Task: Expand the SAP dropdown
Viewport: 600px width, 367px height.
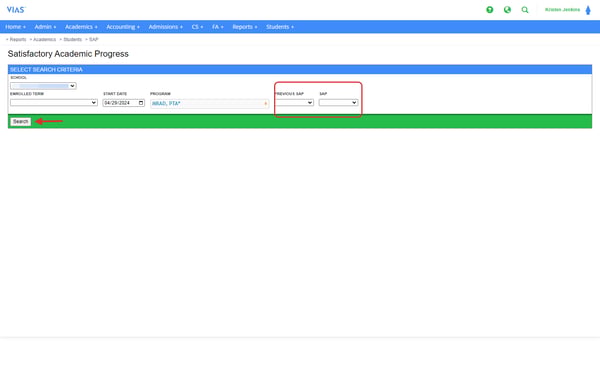Action: pyautogui.click(x=338, y=103)
